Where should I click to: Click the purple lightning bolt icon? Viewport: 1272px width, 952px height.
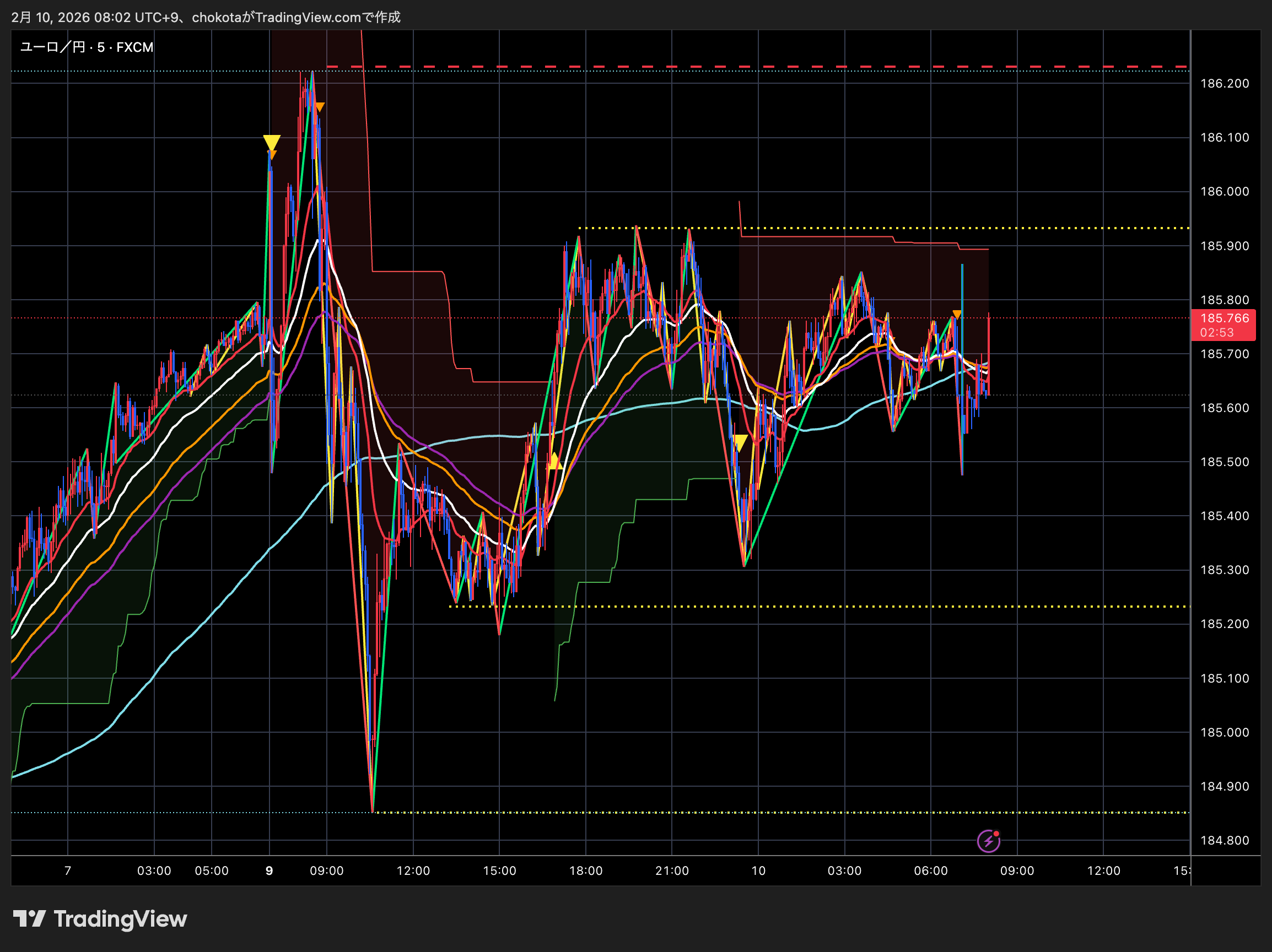click(x=988, y=842)
